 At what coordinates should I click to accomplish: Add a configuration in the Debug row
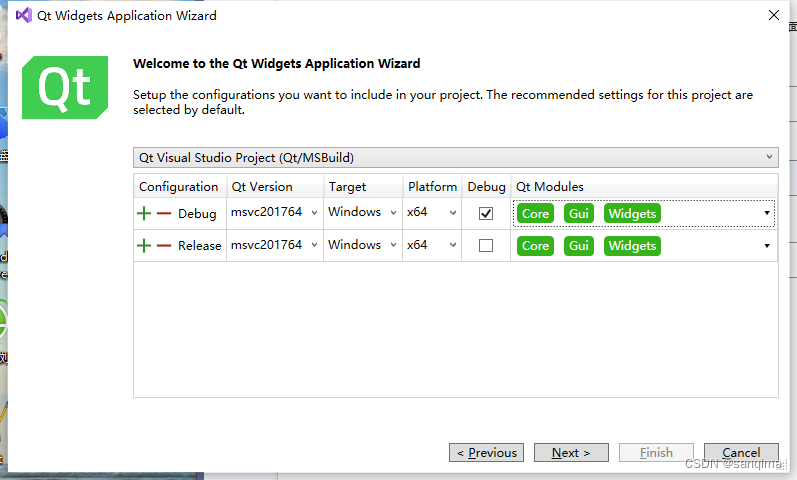[144, 214]
